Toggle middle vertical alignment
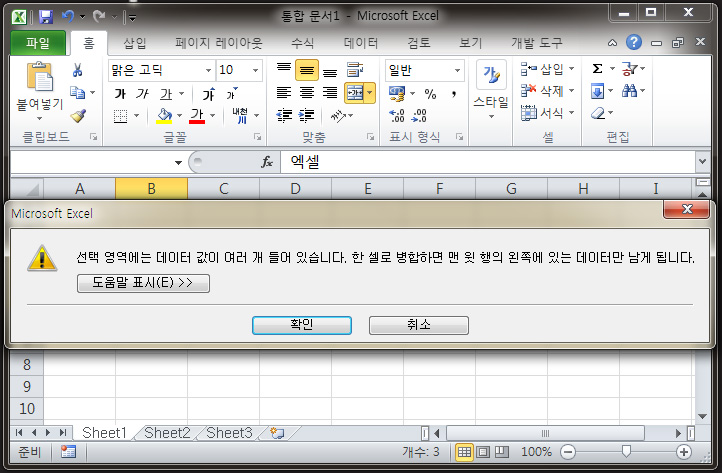This screenshot has width=722, height=473. [307, 70]
